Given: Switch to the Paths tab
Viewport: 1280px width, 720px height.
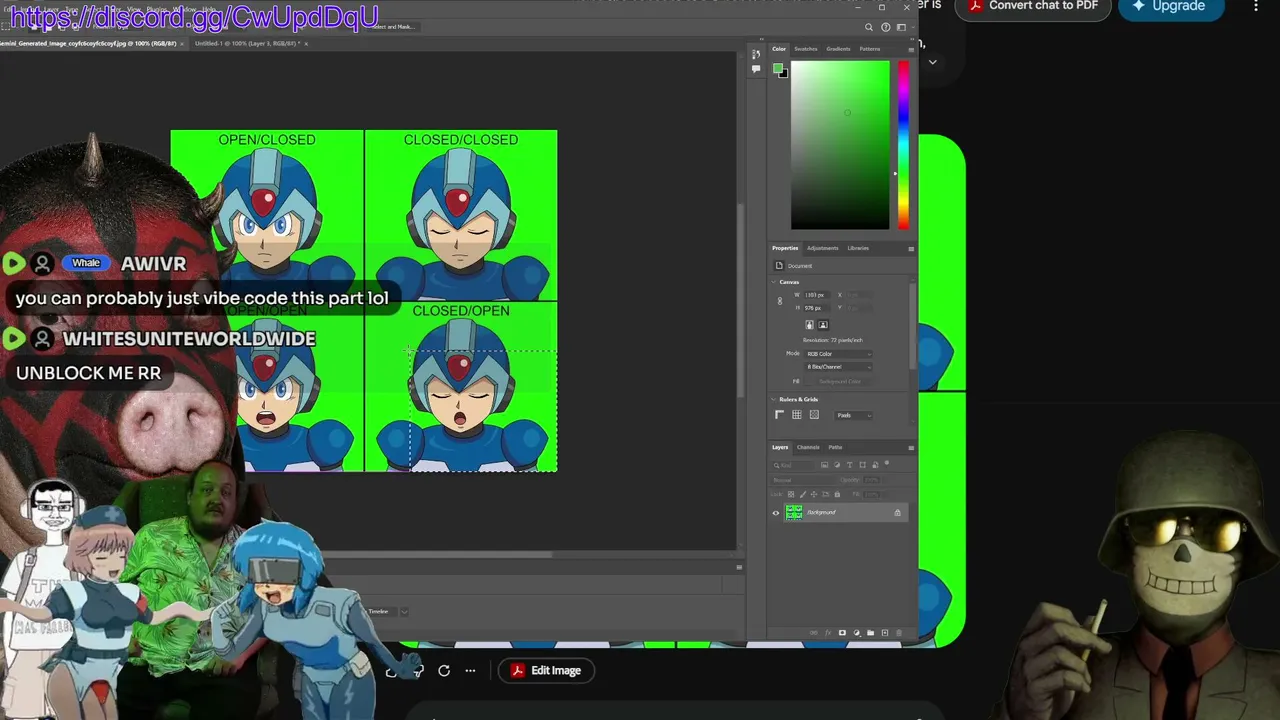Looking at the screenshot, I should [835, 447].
